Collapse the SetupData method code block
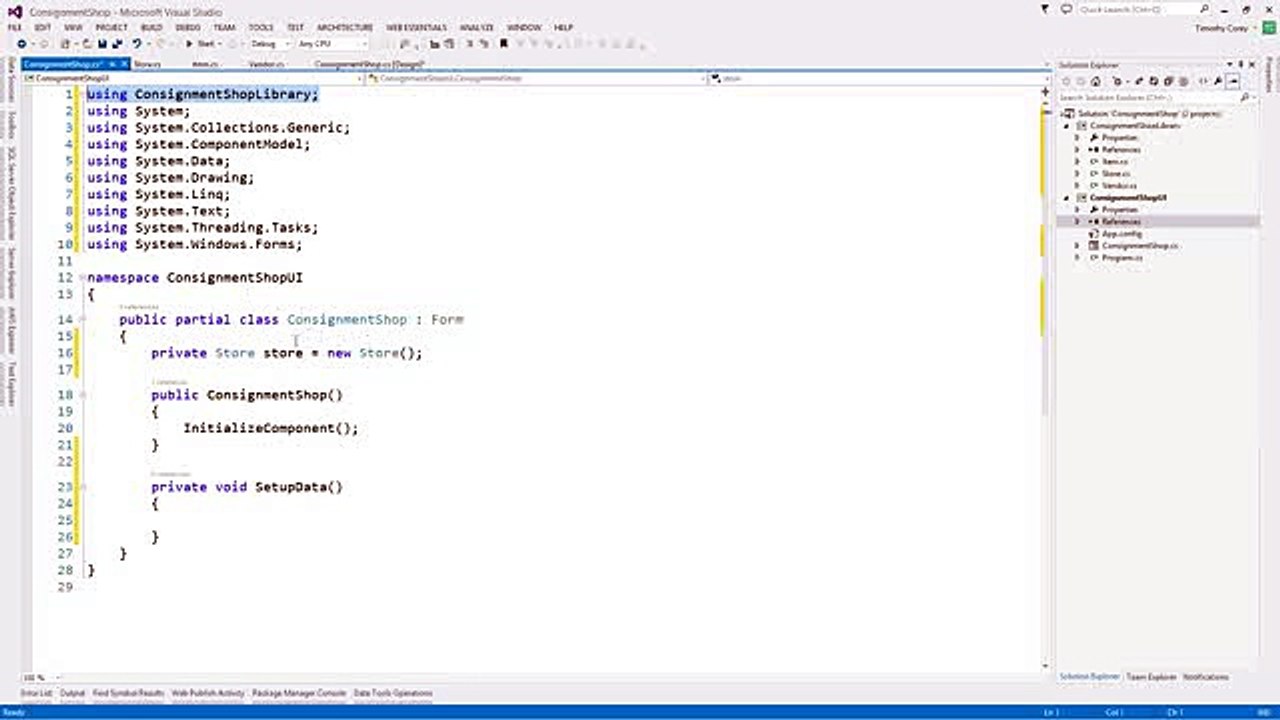 82,487
